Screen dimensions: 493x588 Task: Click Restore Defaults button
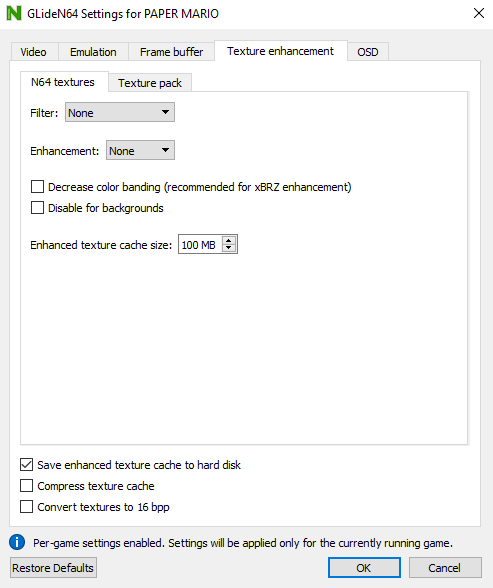tap(53, 568)
